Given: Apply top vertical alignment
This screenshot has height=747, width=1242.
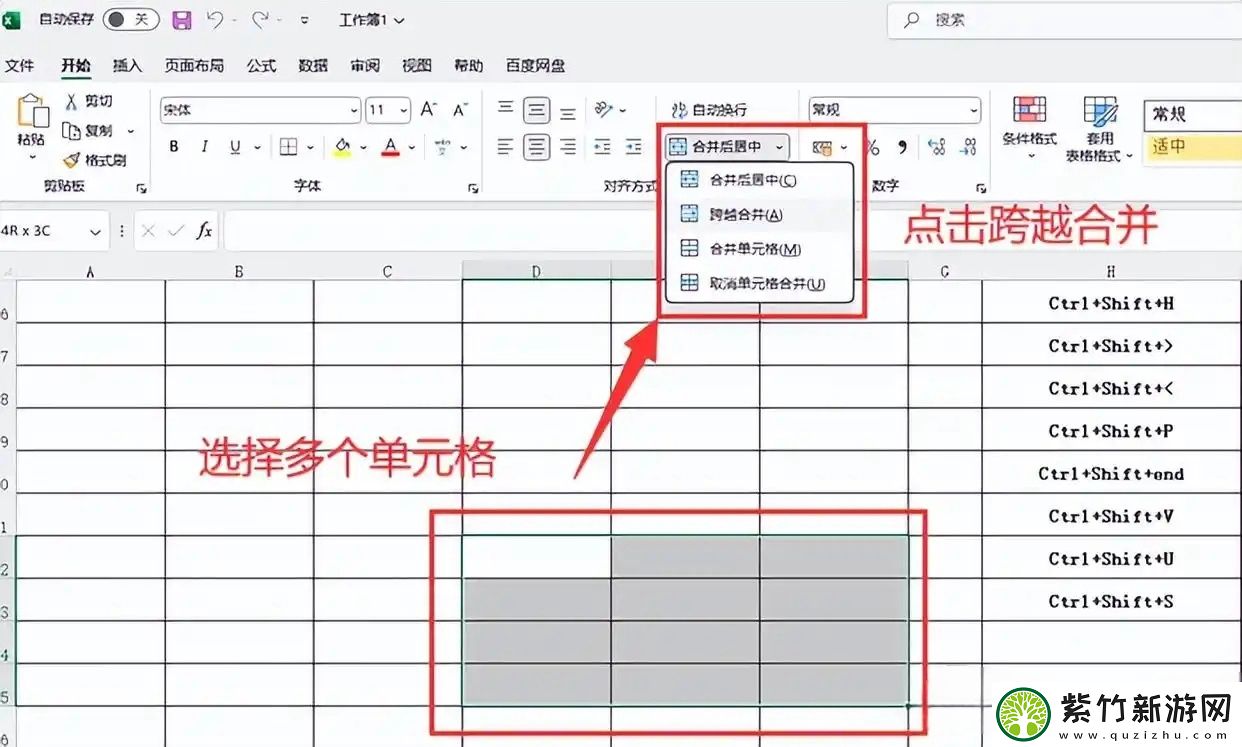Looking at the screenshot, I should (506, 109).
